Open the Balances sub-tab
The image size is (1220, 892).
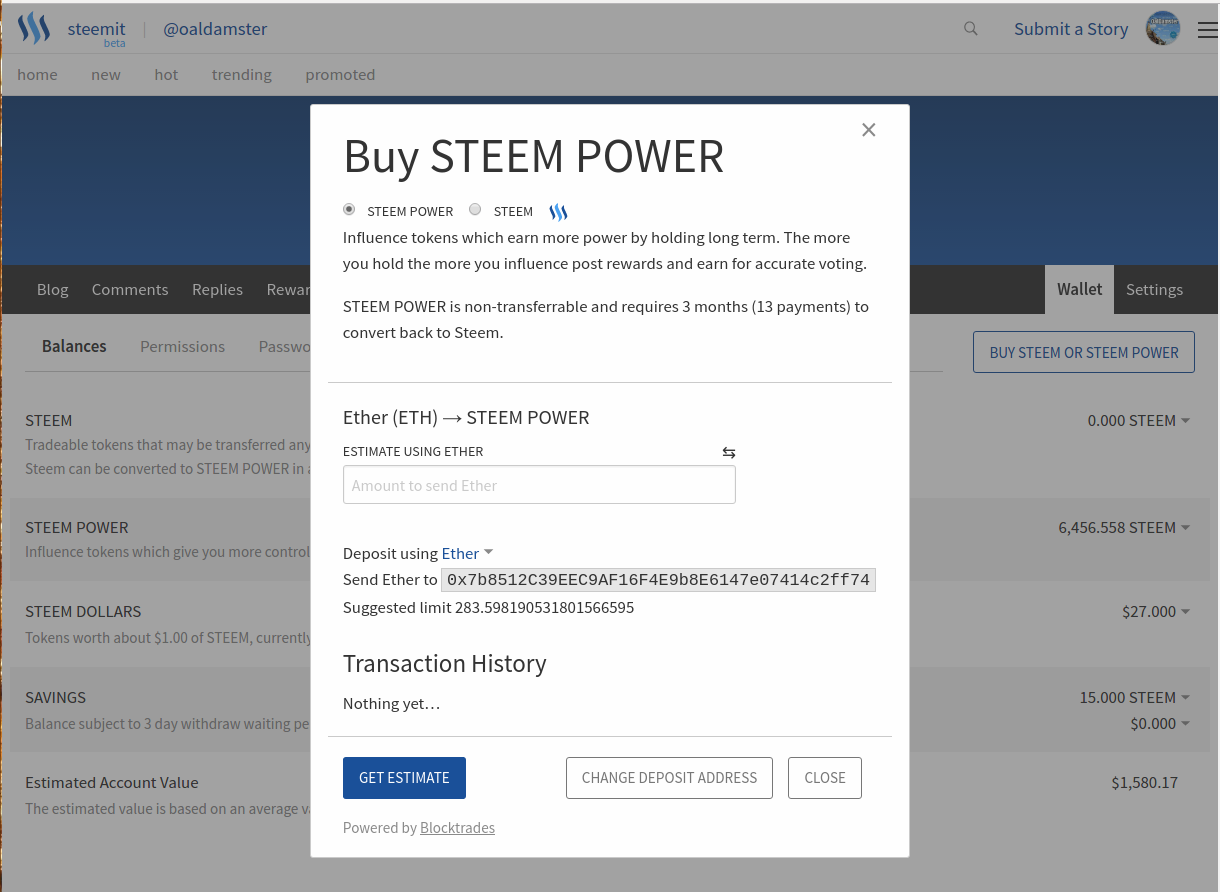74,346
